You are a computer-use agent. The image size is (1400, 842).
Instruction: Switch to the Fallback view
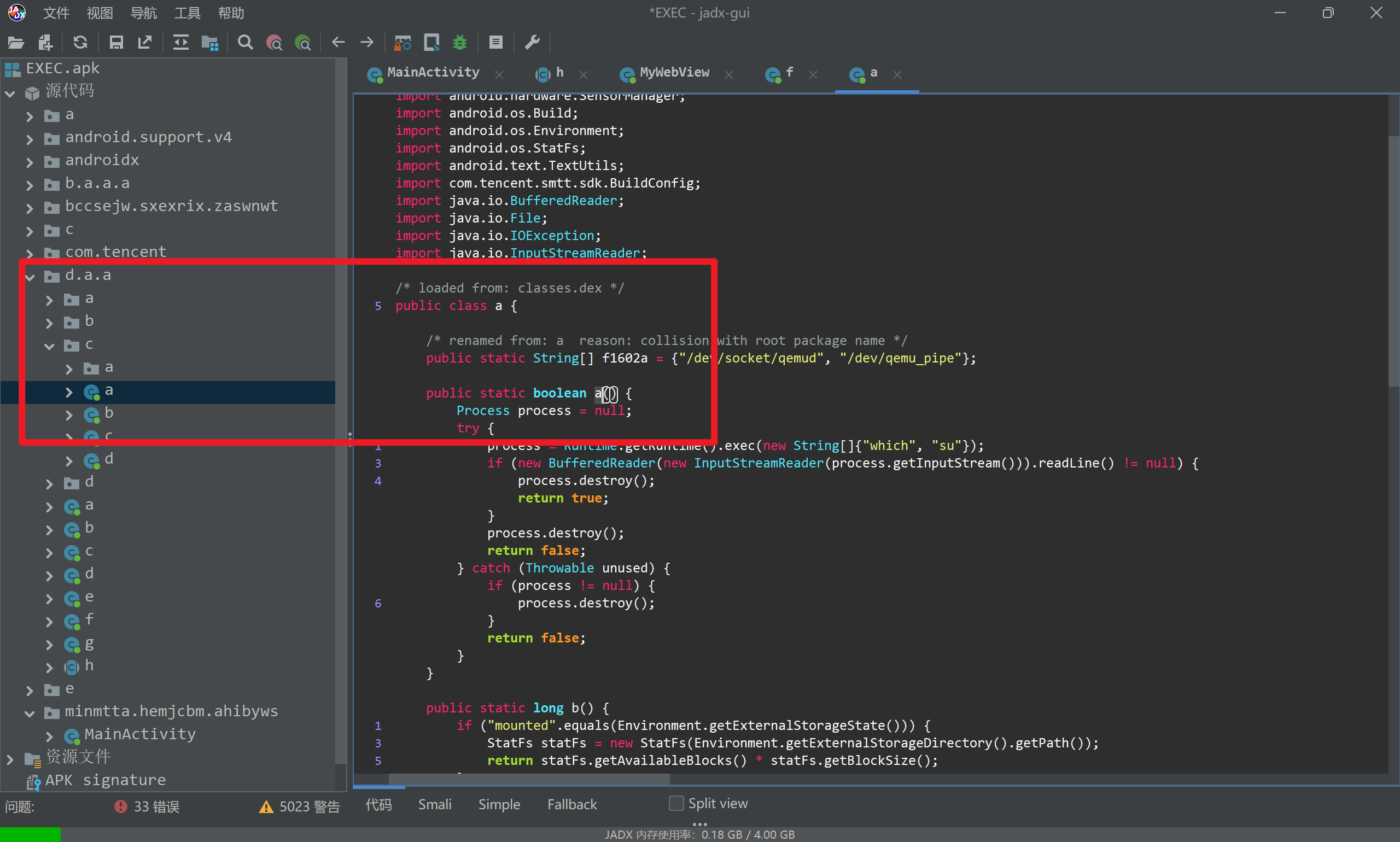pos(572,804)
